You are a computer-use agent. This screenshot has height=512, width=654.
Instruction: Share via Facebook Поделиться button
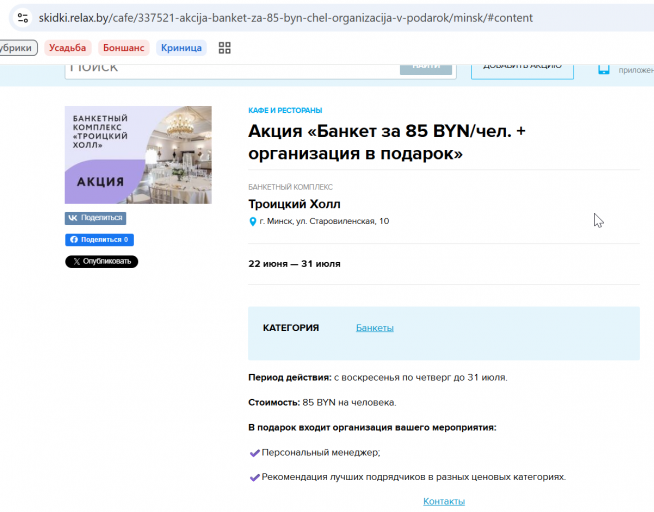(x=99, y=240)
